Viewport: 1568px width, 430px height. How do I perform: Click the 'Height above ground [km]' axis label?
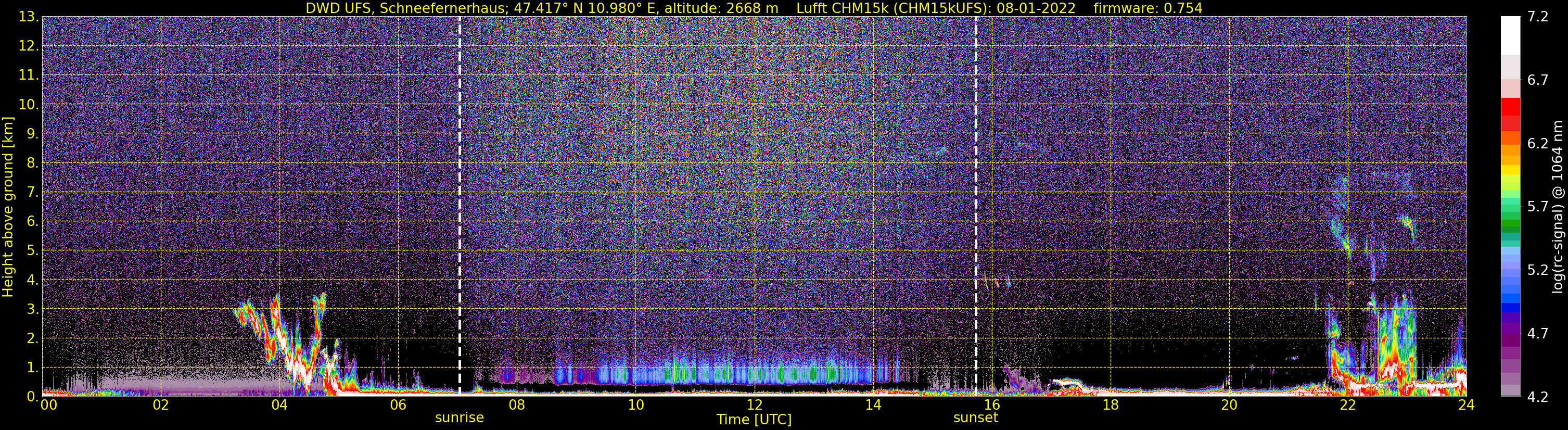pos(8,207)
